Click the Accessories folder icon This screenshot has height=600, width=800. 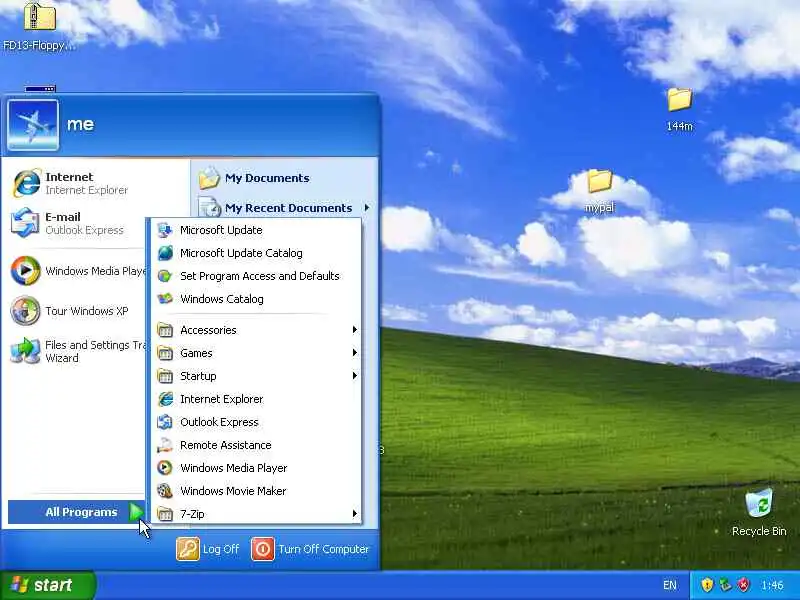coord(165,330)
